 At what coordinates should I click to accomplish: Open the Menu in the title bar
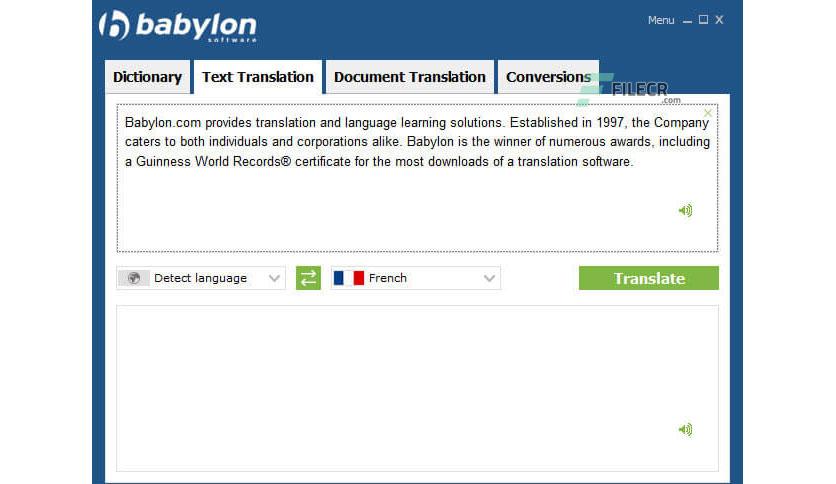[661, 20]
